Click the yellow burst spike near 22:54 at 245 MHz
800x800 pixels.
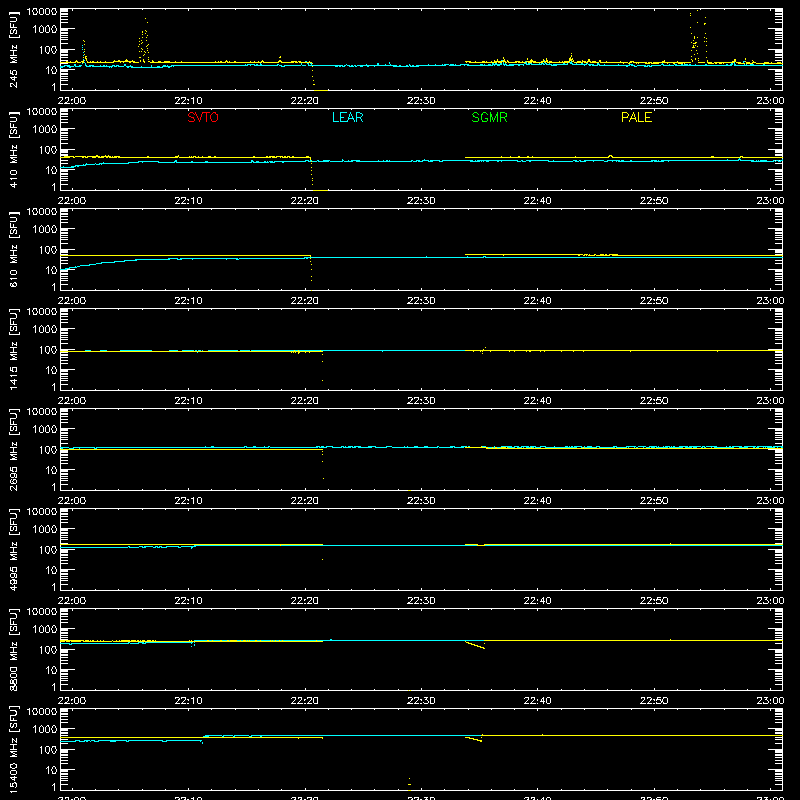[x=697, y=37]
